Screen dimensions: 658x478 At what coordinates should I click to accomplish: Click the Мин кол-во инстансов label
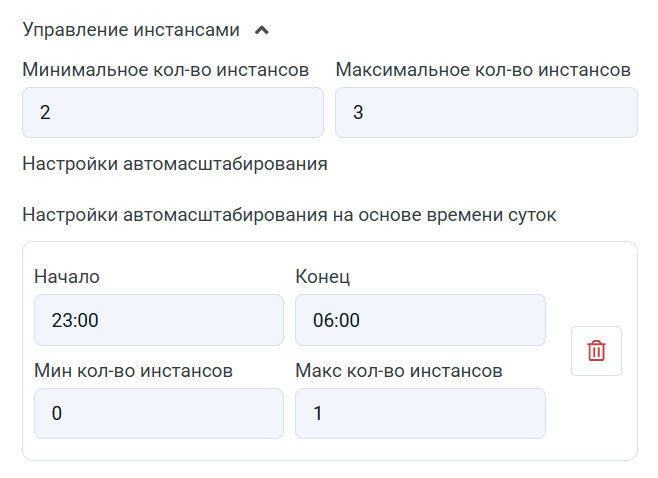[x=134, y=371]
